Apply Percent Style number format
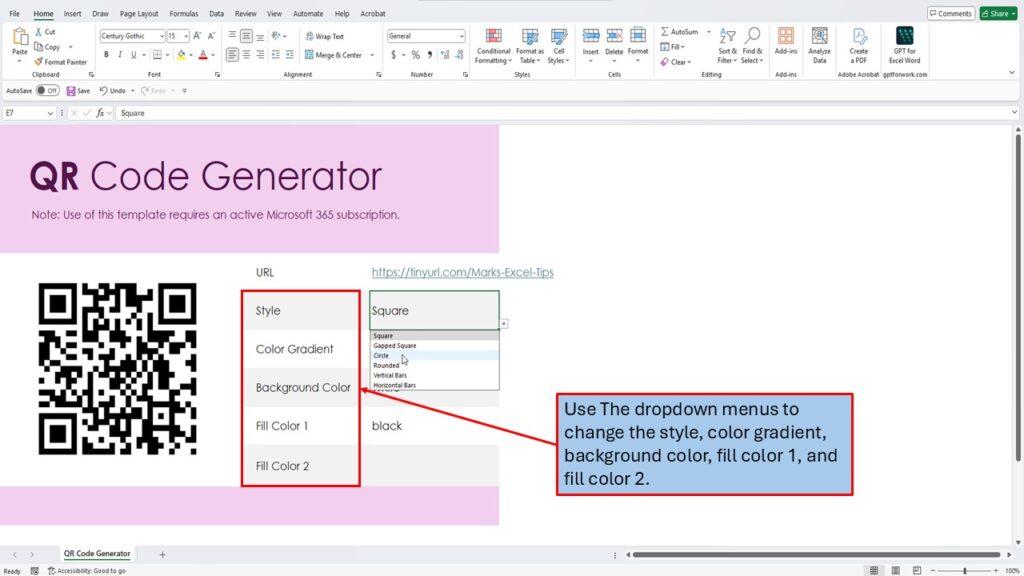 tap(416, 55)
